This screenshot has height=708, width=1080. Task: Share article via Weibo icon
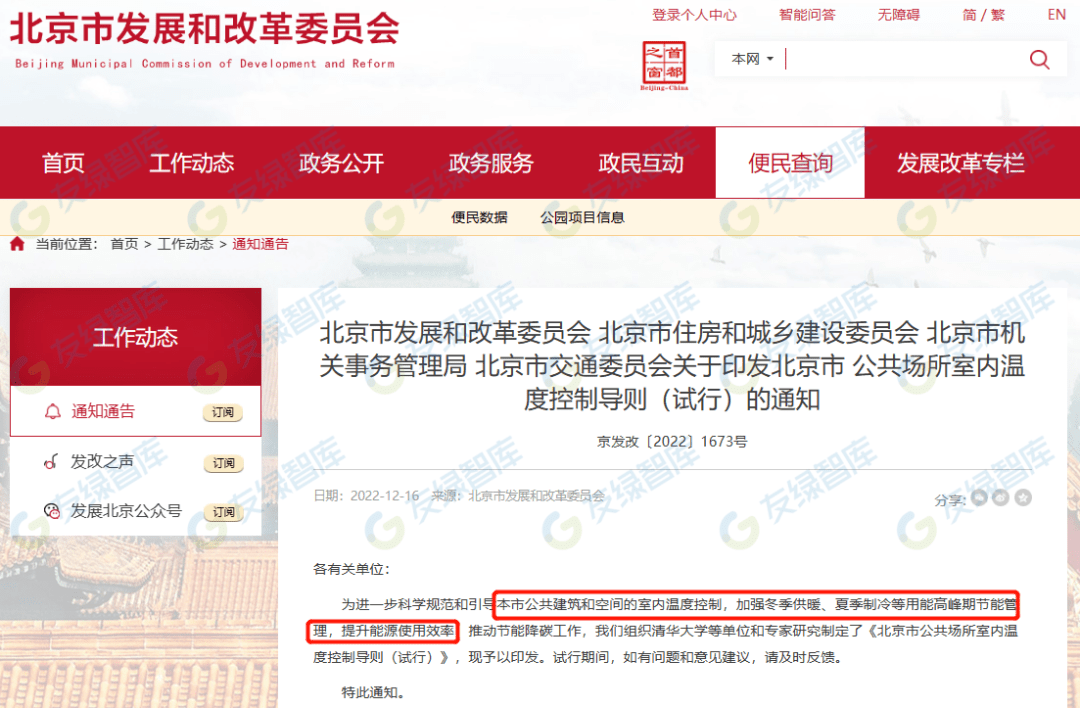tap(1001, 497)
